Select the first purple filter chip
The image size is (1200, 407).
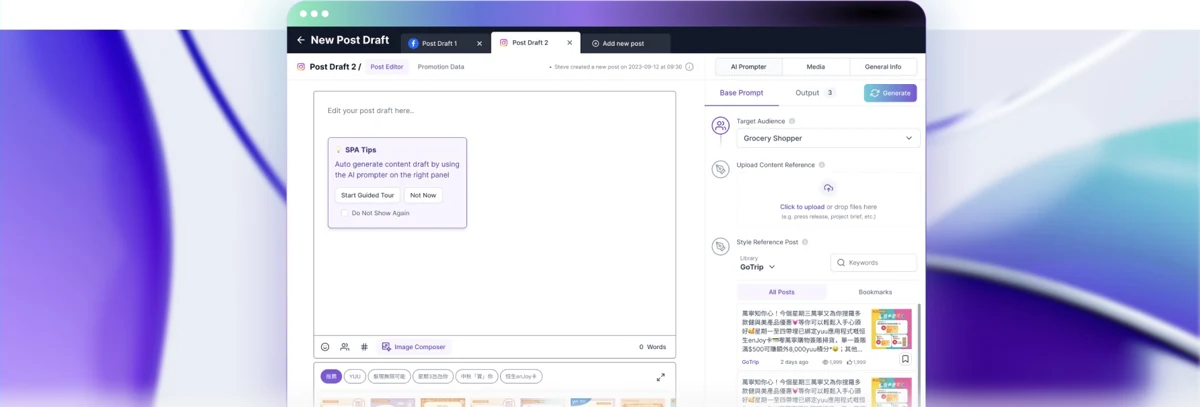pos(331,376)
